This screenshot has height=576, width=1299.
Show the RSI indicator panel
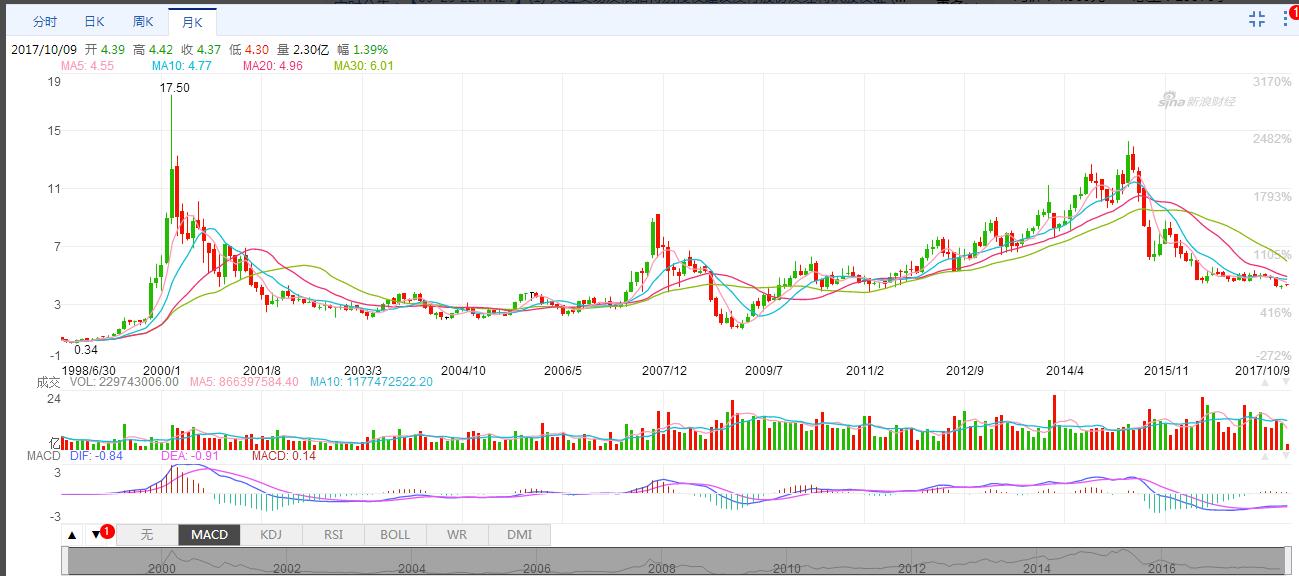pyautogui.click(x=333, y=535)
